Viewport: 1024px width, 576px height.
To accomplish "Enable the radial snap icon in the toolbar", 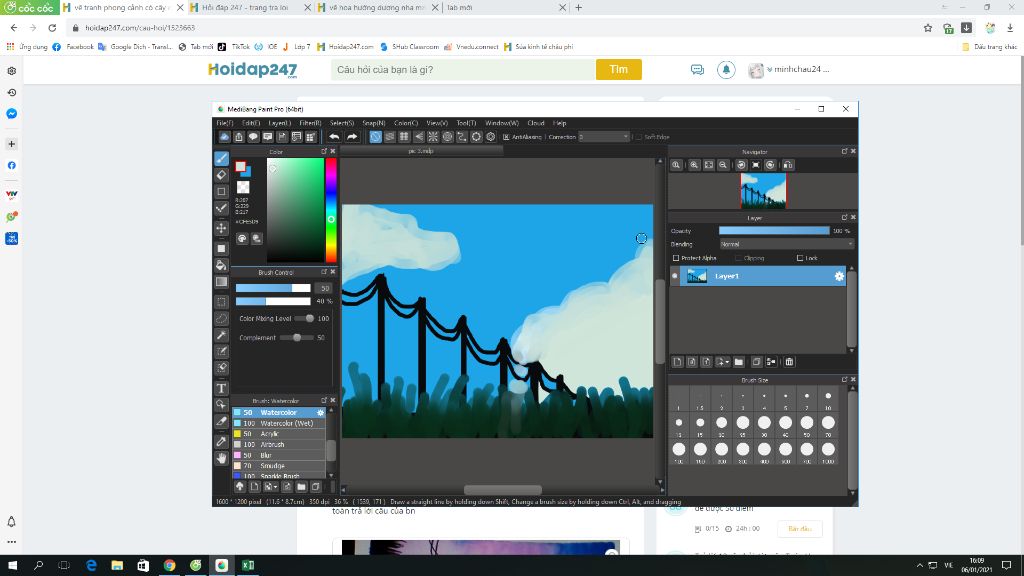I will click(433, 137).
